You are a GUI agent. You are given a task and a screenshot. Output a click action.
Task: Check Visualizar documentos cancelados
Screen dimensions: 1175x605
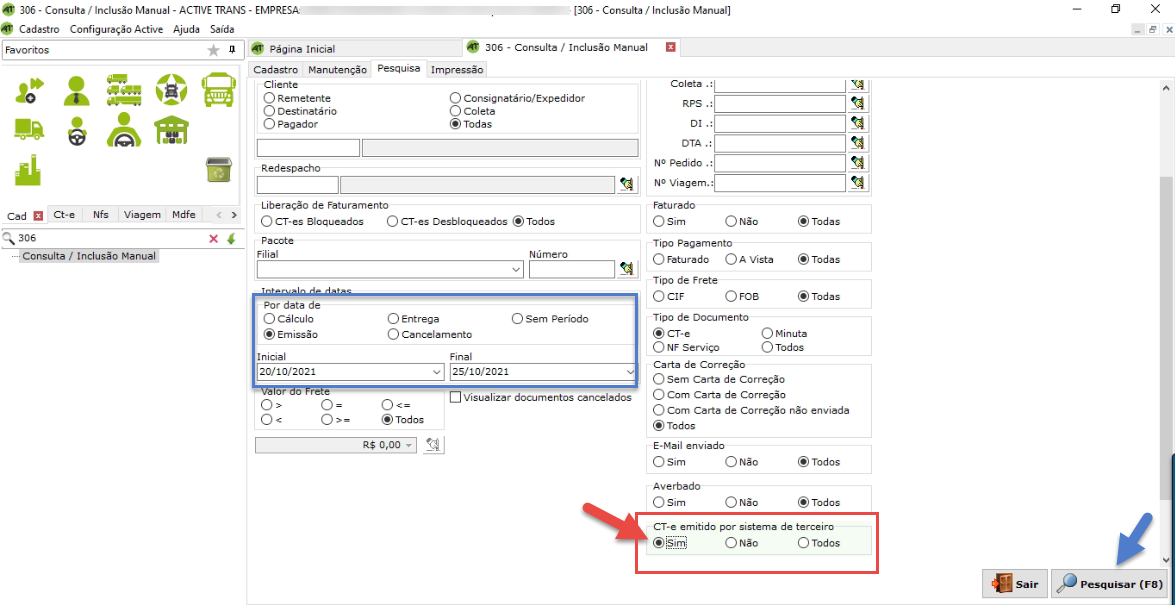[456, 397]
